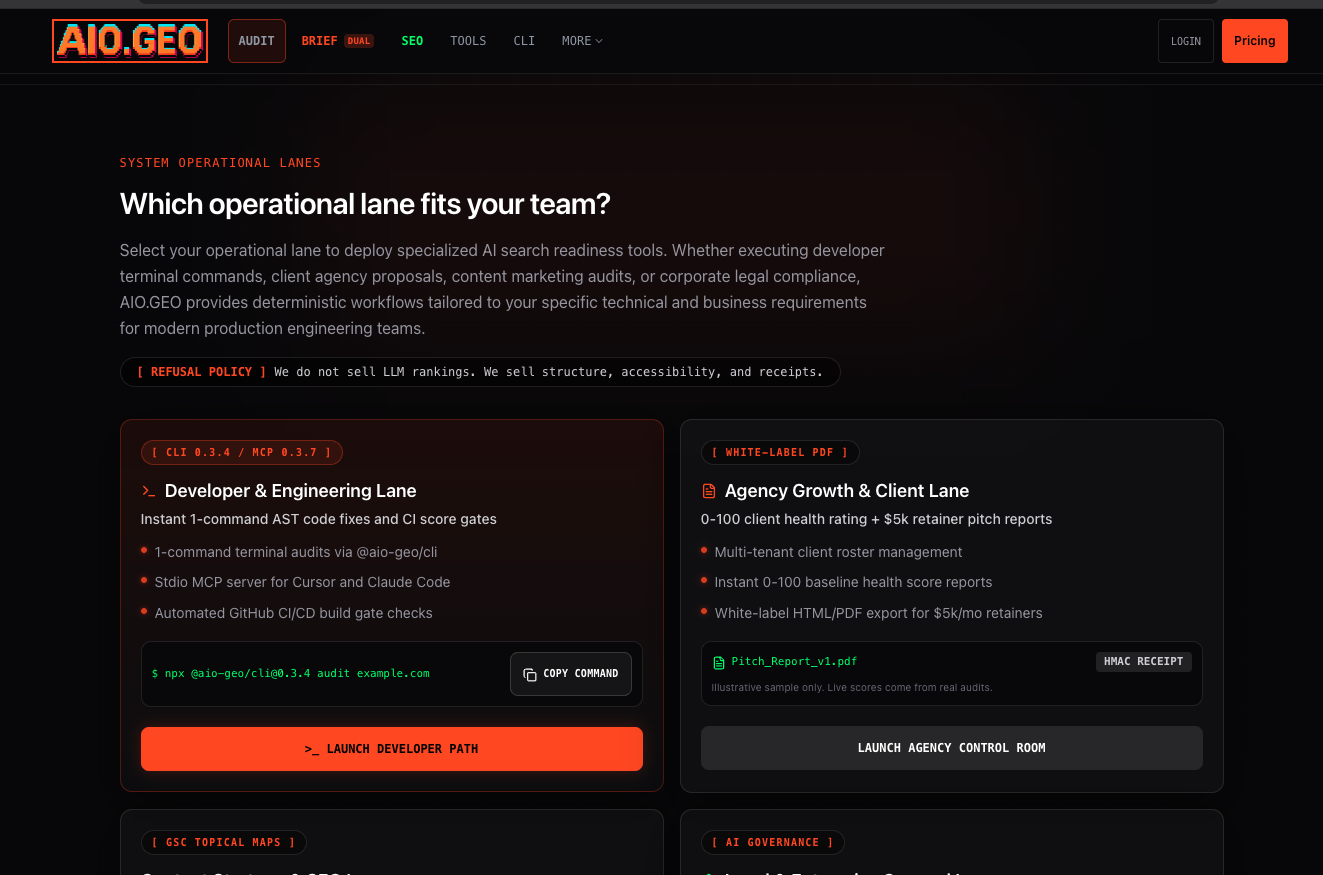Click 'Instant 0-100 baseline health score reports'
Image resolution: width=1323 pixels, height=875 pixels.
point(854,582)
